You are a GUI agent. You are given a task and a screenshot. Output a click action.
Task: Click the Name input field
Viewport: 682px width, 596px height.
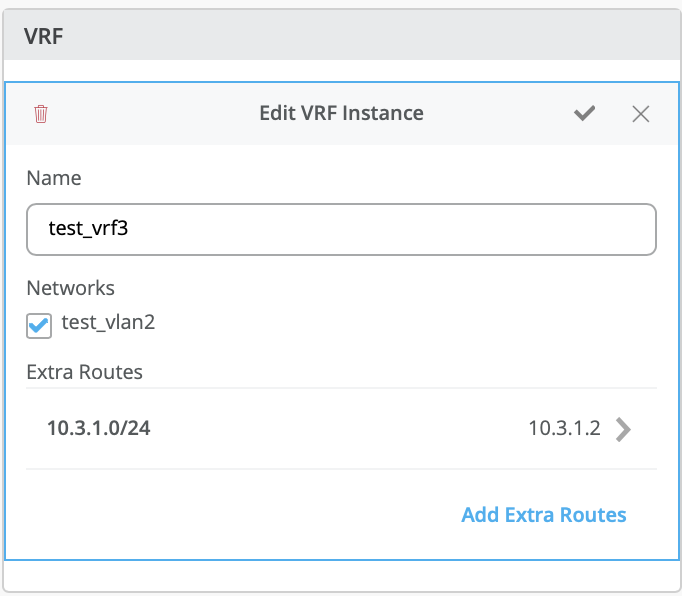pos(341,229)
